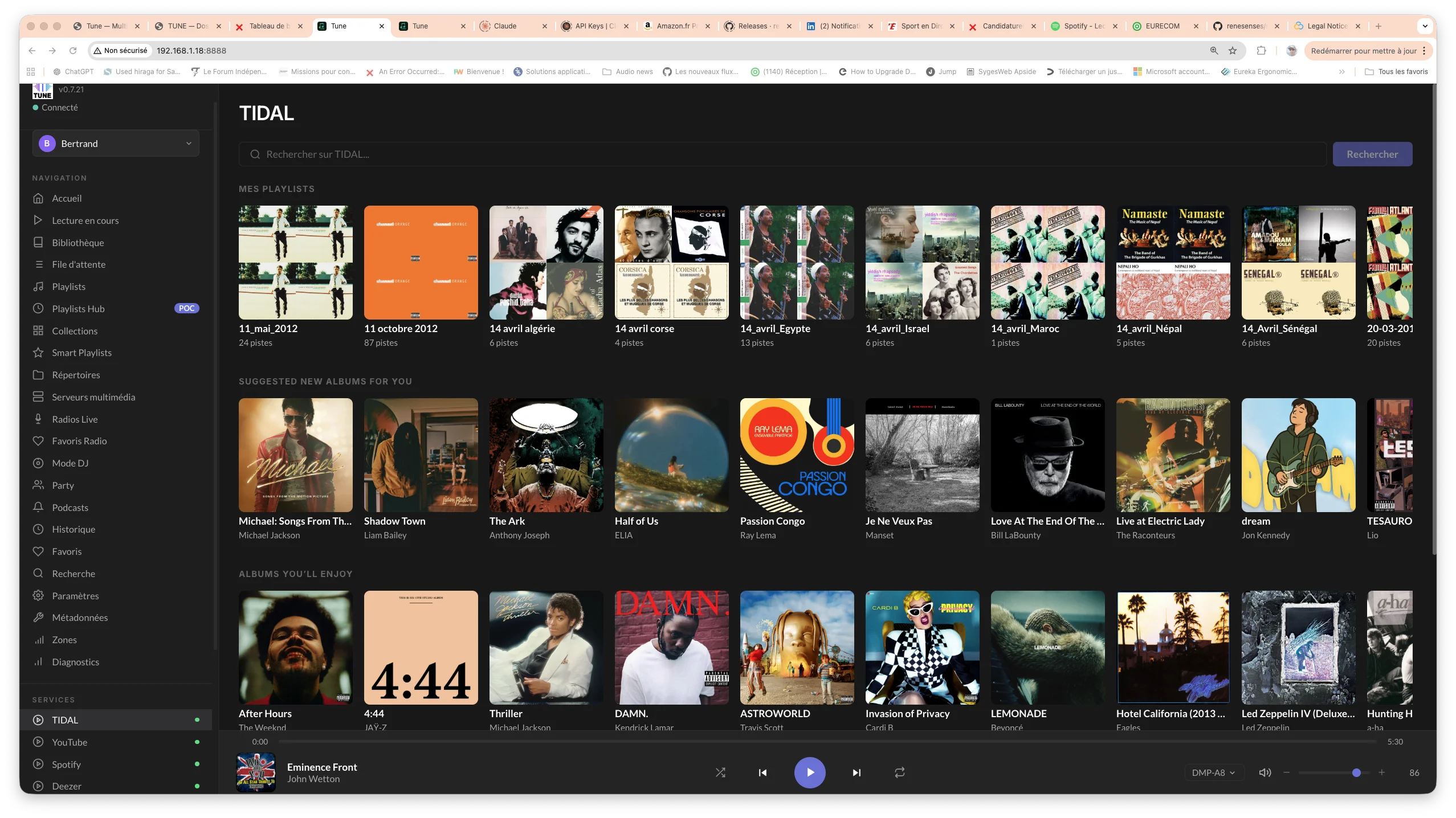Bookmark this page with the star icon
1456x818 pixels.
[1233, 51]
